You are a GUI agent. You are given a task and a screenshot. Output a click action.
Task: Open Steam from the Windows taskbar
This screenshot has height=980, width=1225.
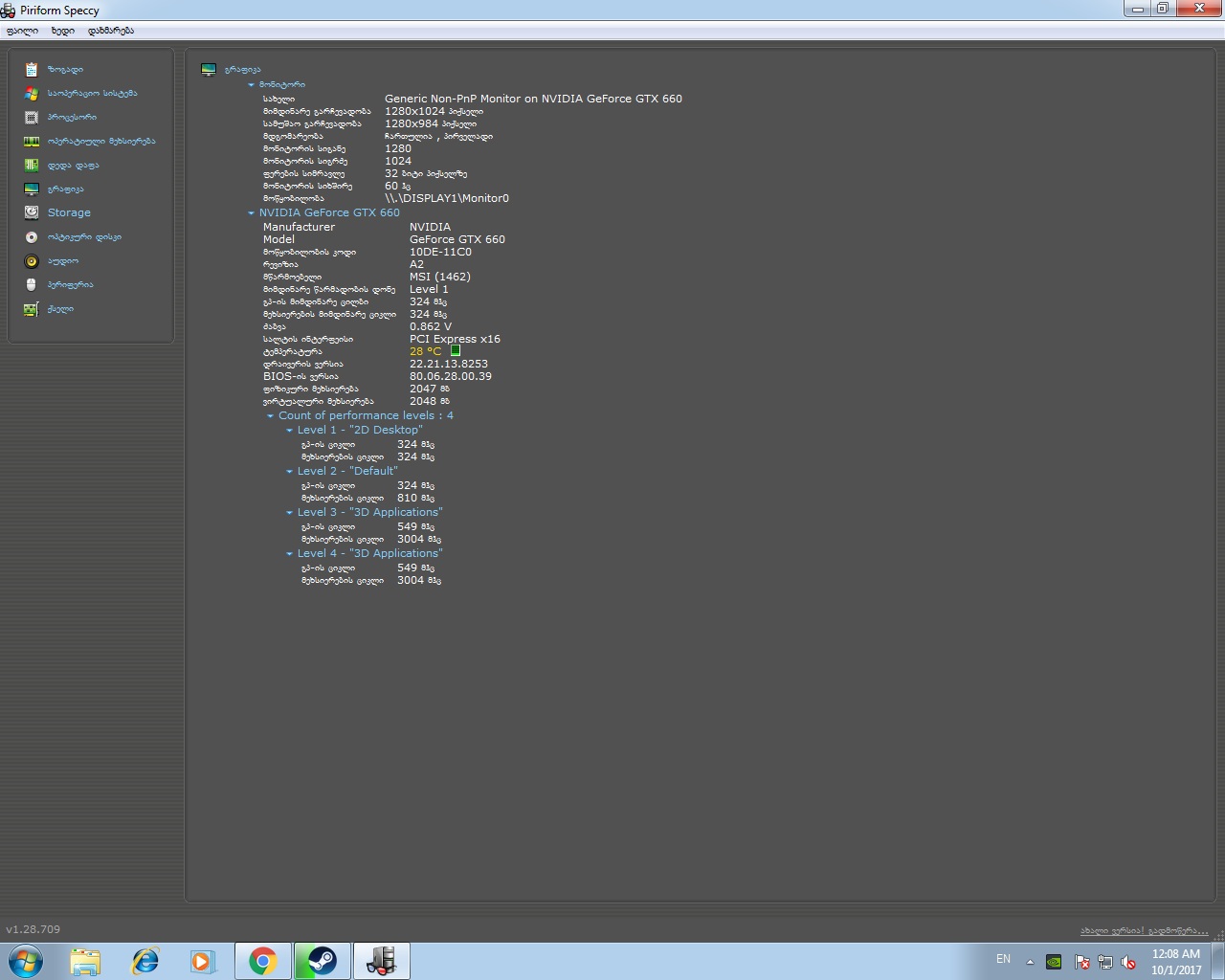(322, 960)
